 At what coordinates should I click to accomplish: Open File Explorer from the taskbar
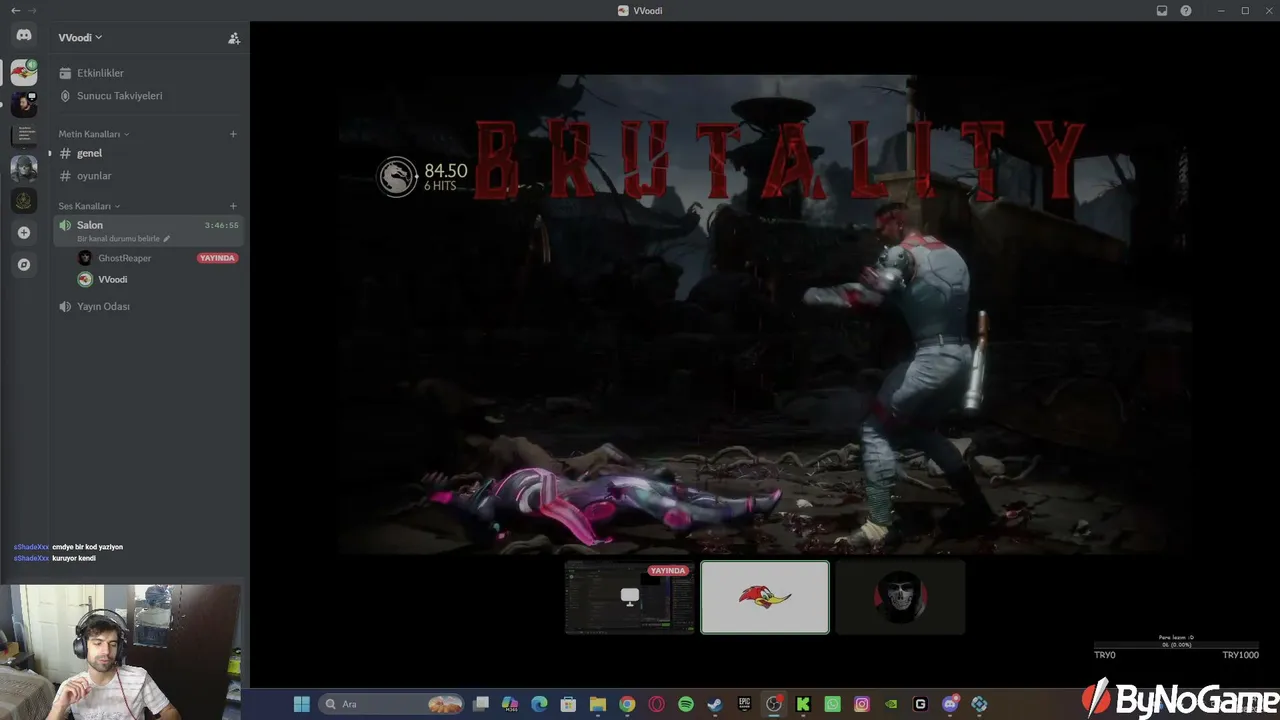point(598,704)
